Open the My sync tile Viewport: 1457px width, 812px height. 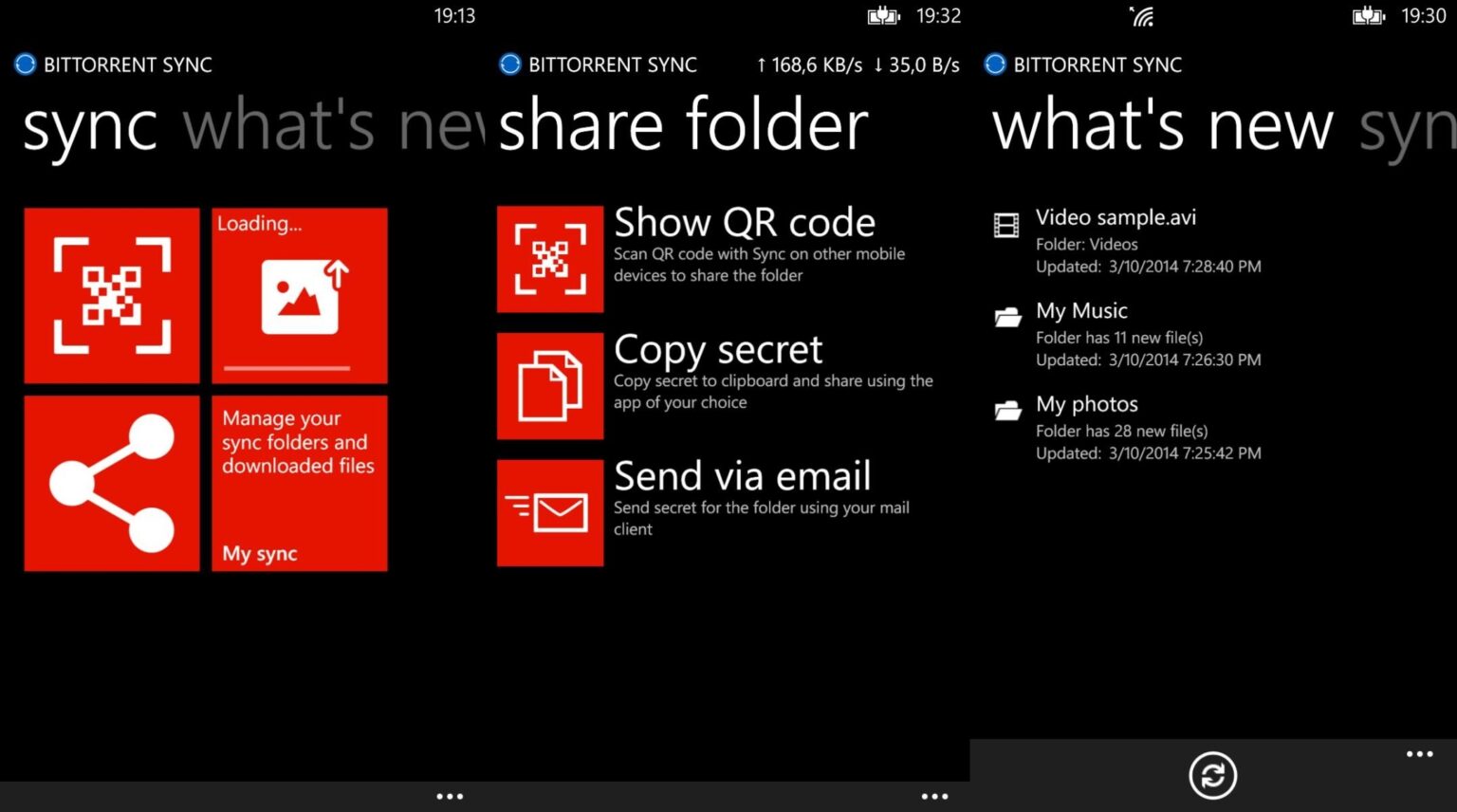(299, 483)
